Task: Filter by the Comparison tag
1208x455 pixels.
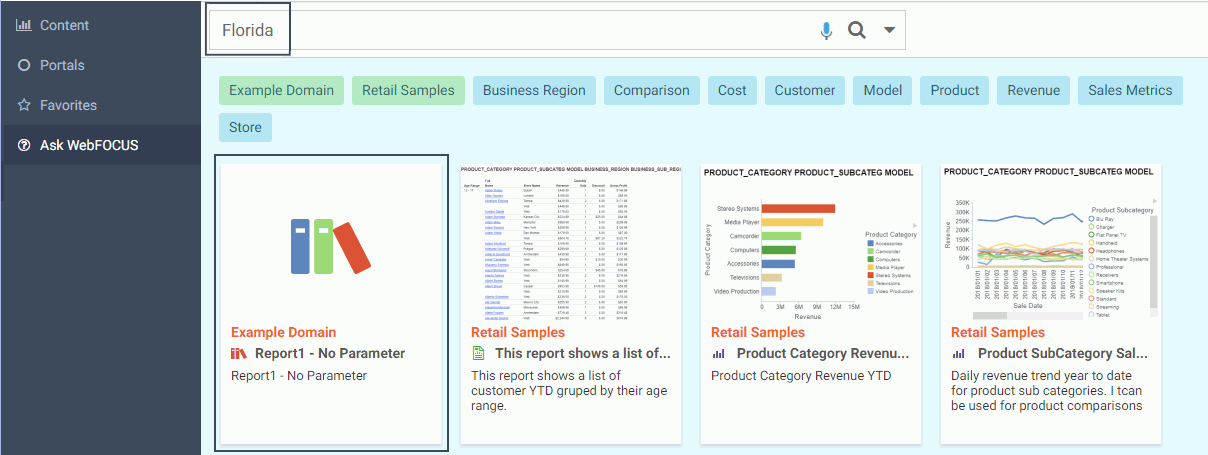Action: click(x=652, y=90)
